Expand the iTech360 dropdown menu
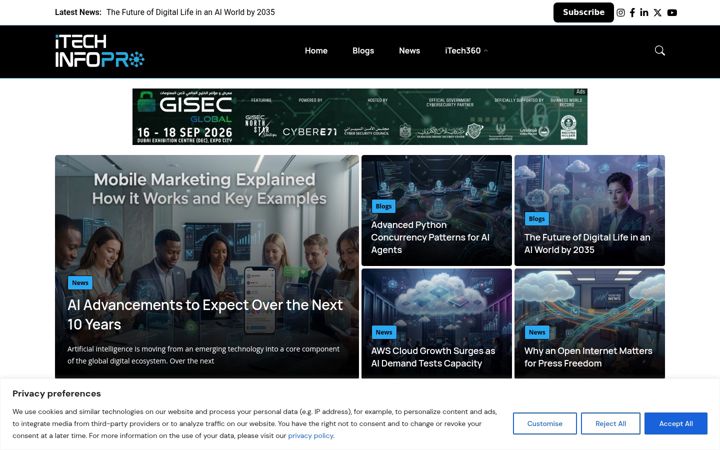The height and width of the screenshot is (450, 720). click(x=466, y=51)
